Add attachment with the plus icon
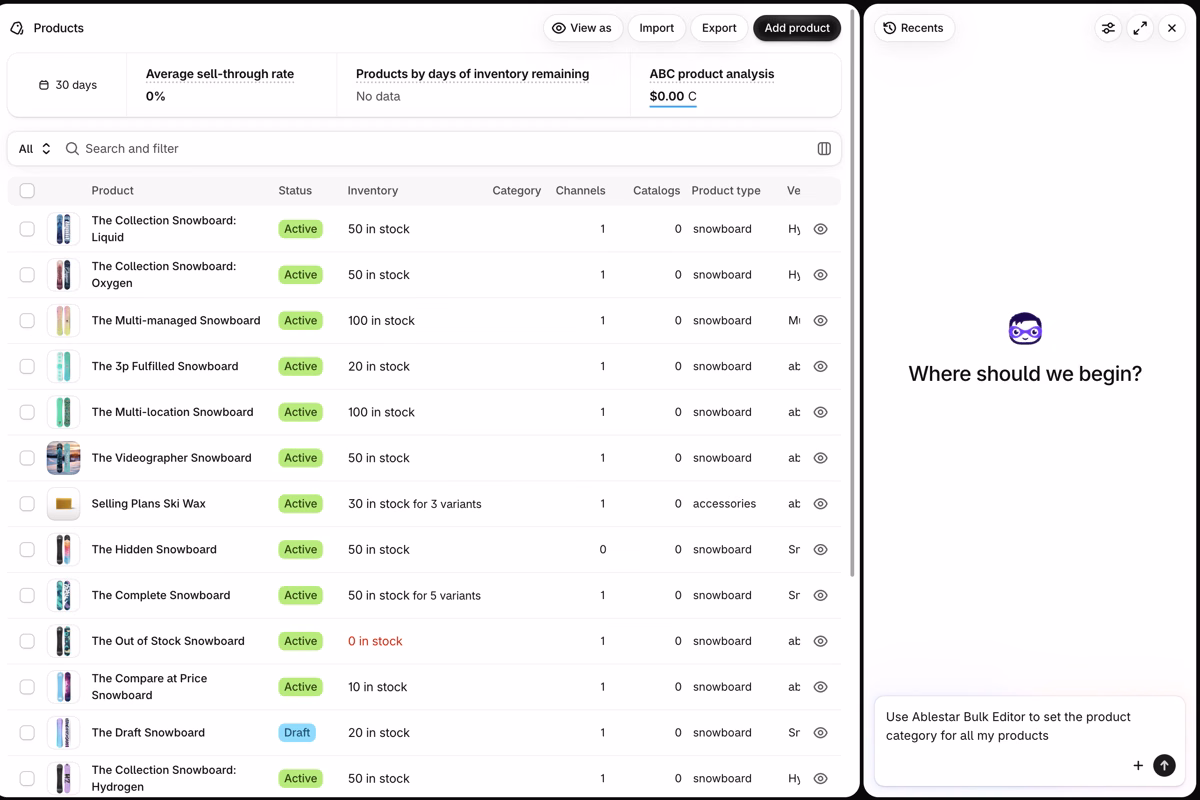The height and width of the screenshot is (800, 1200). [x=1138, y=765]
